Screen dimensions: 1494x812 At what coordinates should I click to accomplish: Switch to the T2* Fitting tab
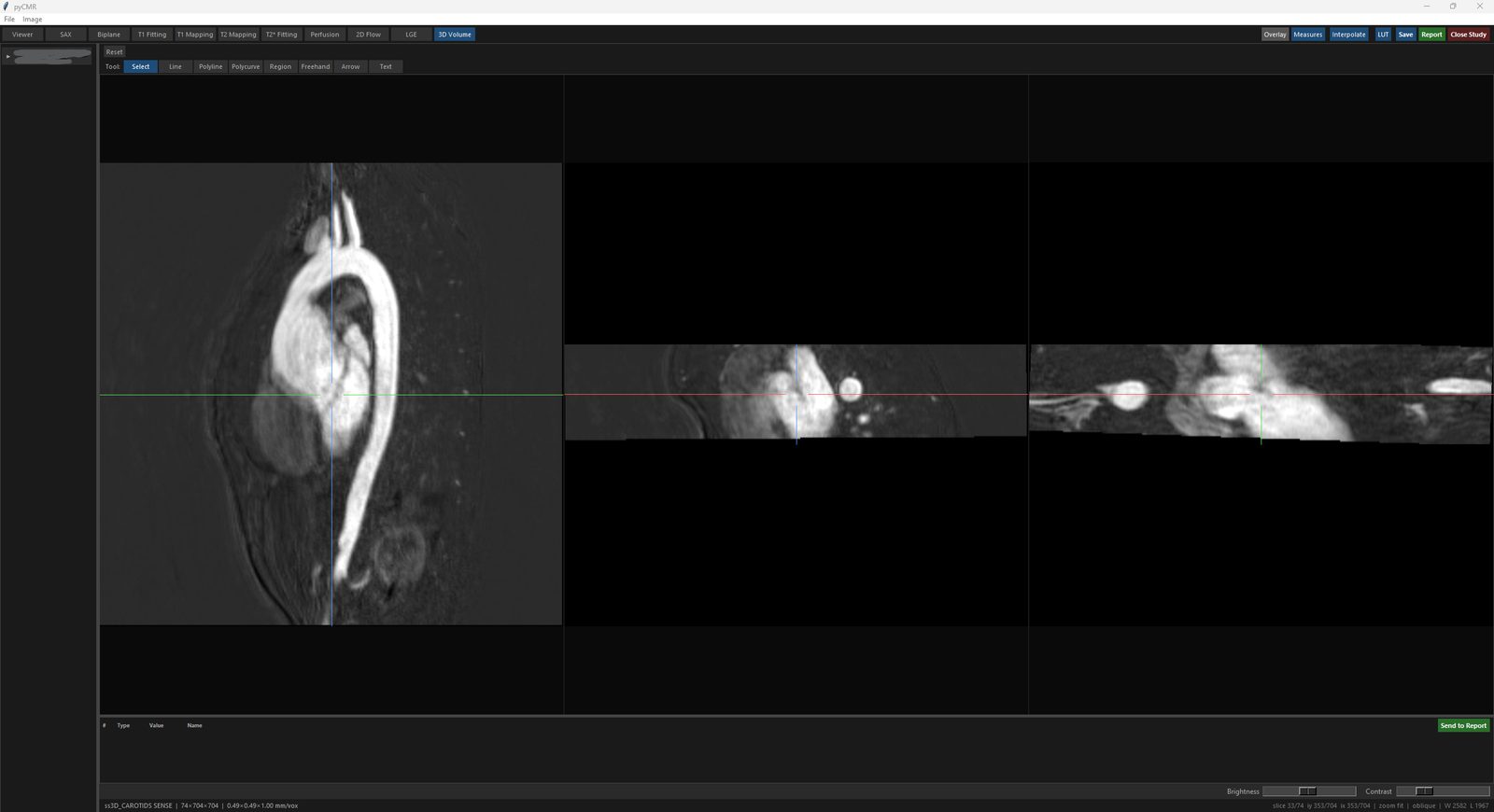[281, 35]
